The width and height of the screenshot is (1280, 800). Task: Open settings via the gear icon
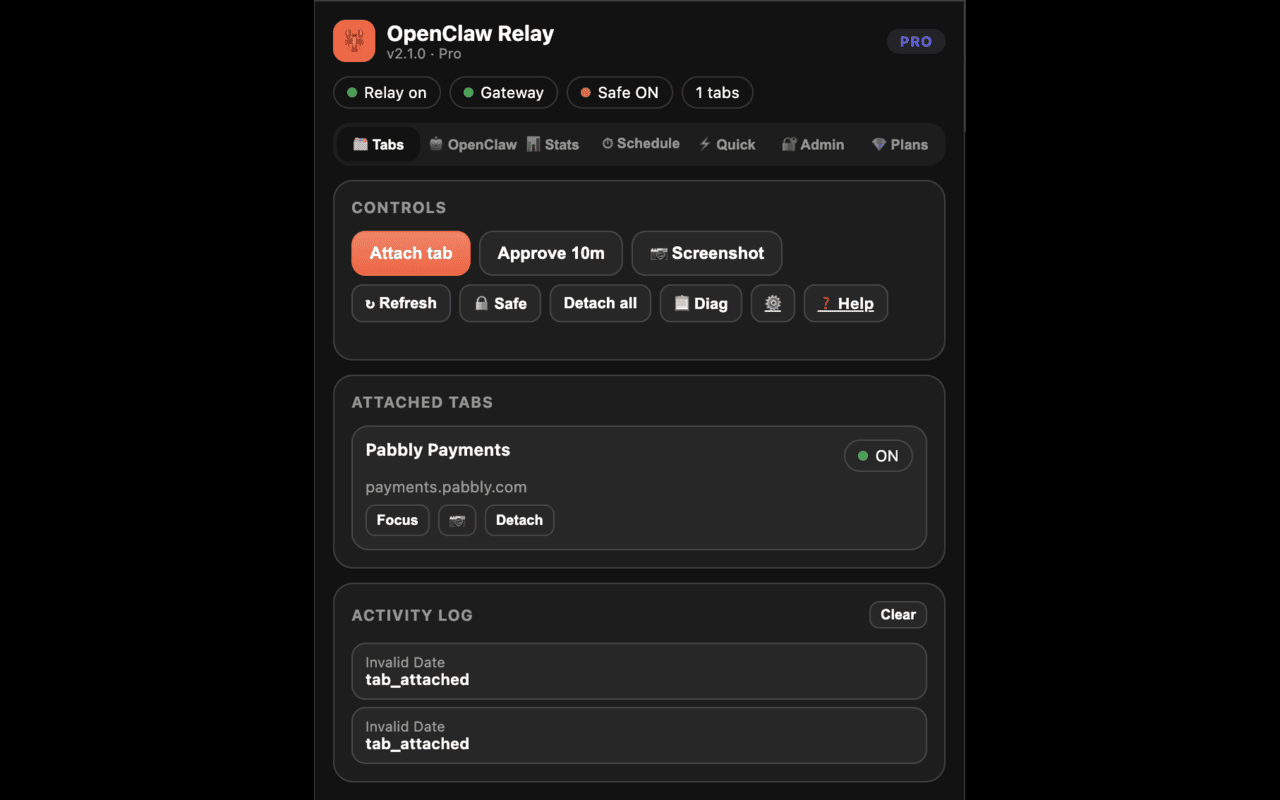773,303
